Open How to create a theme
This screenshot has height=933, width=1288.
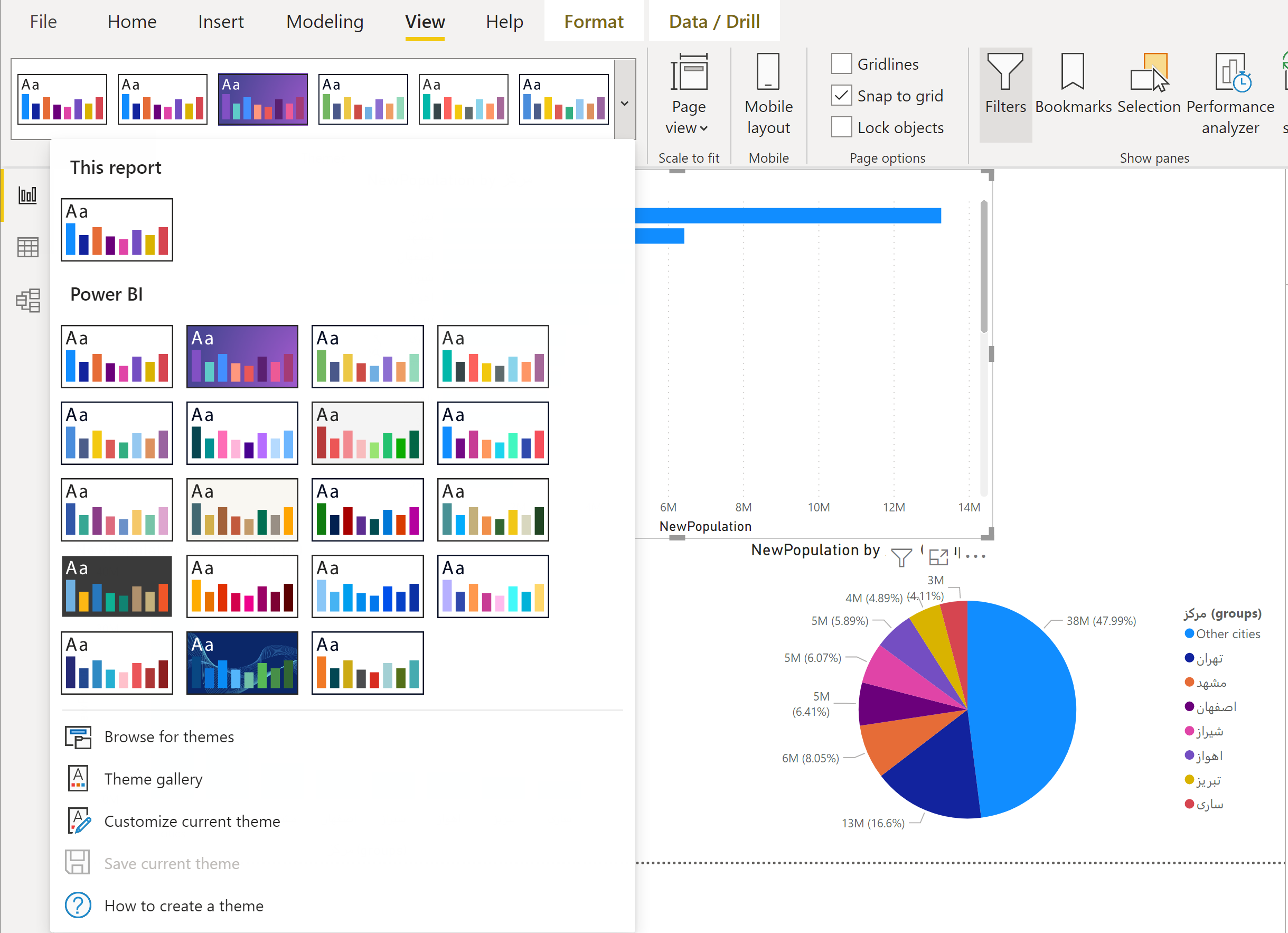(183, 905)
